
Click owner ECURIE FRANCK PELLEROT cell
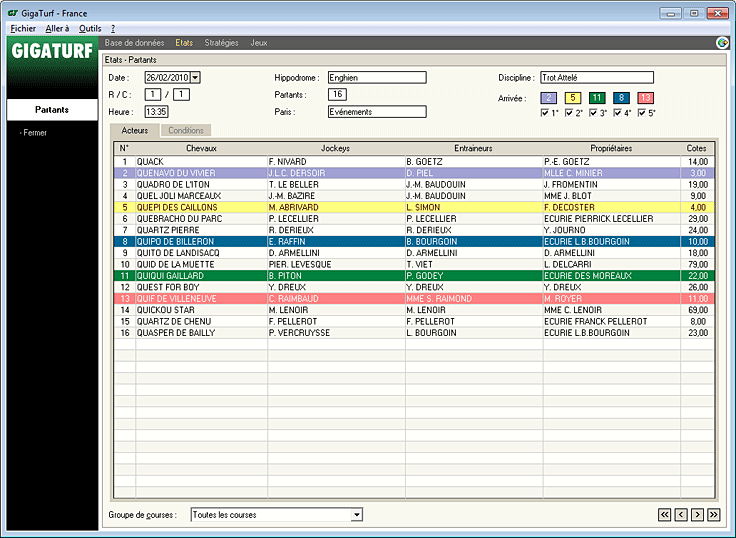[x=612, y=322]
